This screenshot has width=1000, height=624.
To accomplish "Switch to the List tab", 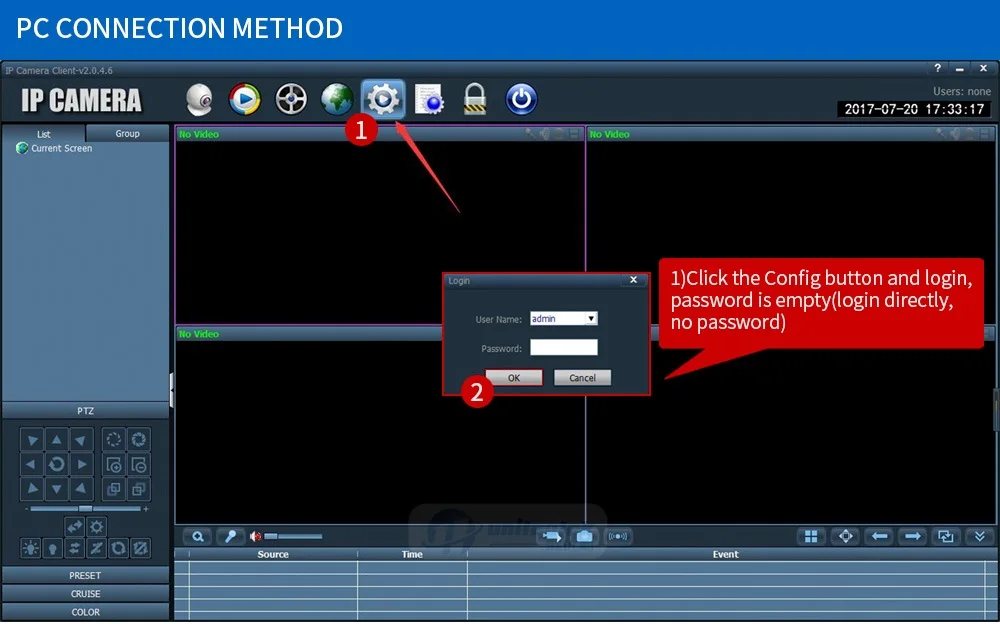I will point(43,134).
